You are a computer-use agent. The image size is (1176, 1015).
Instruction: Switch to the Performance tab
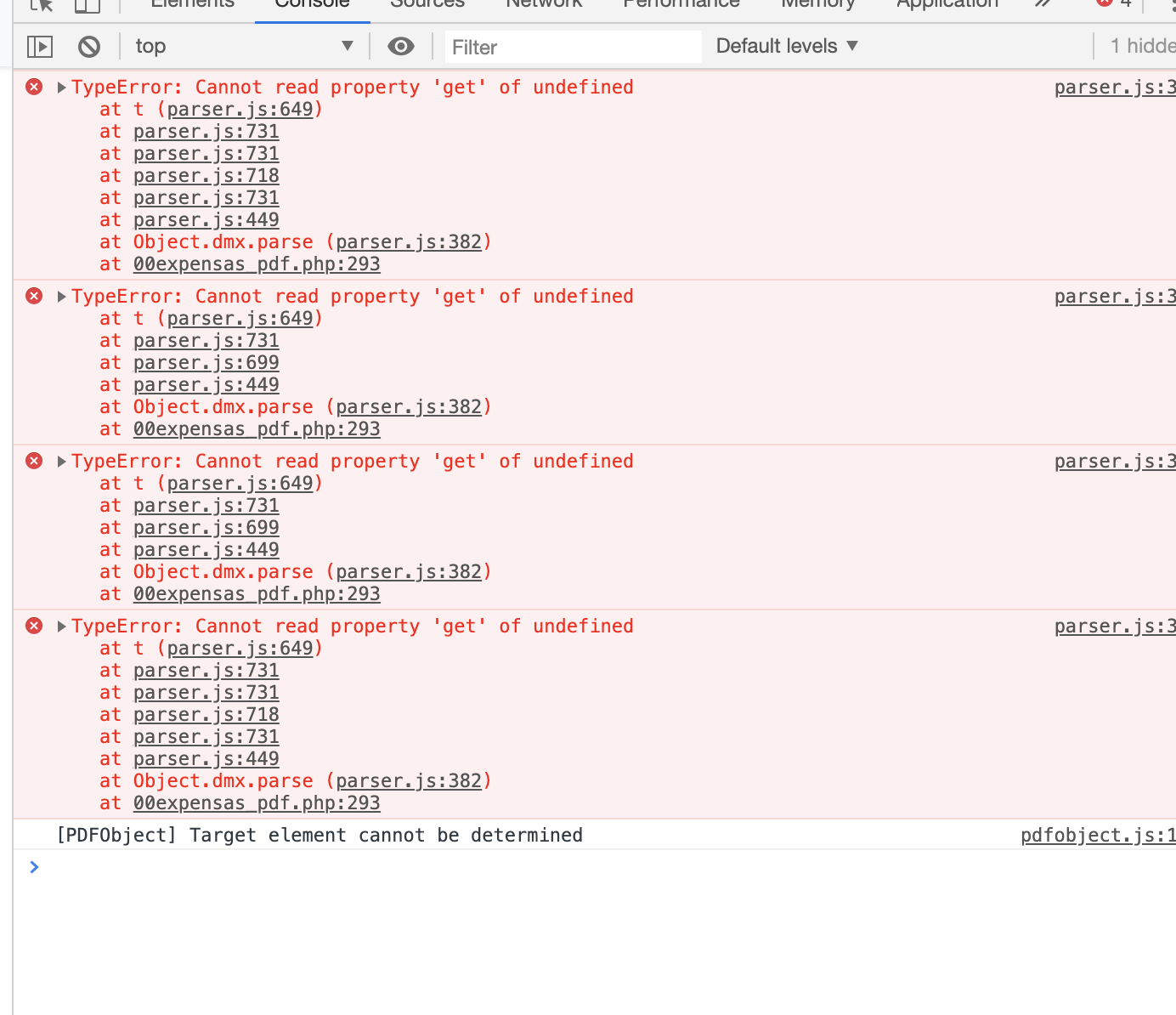coord(681,4)
